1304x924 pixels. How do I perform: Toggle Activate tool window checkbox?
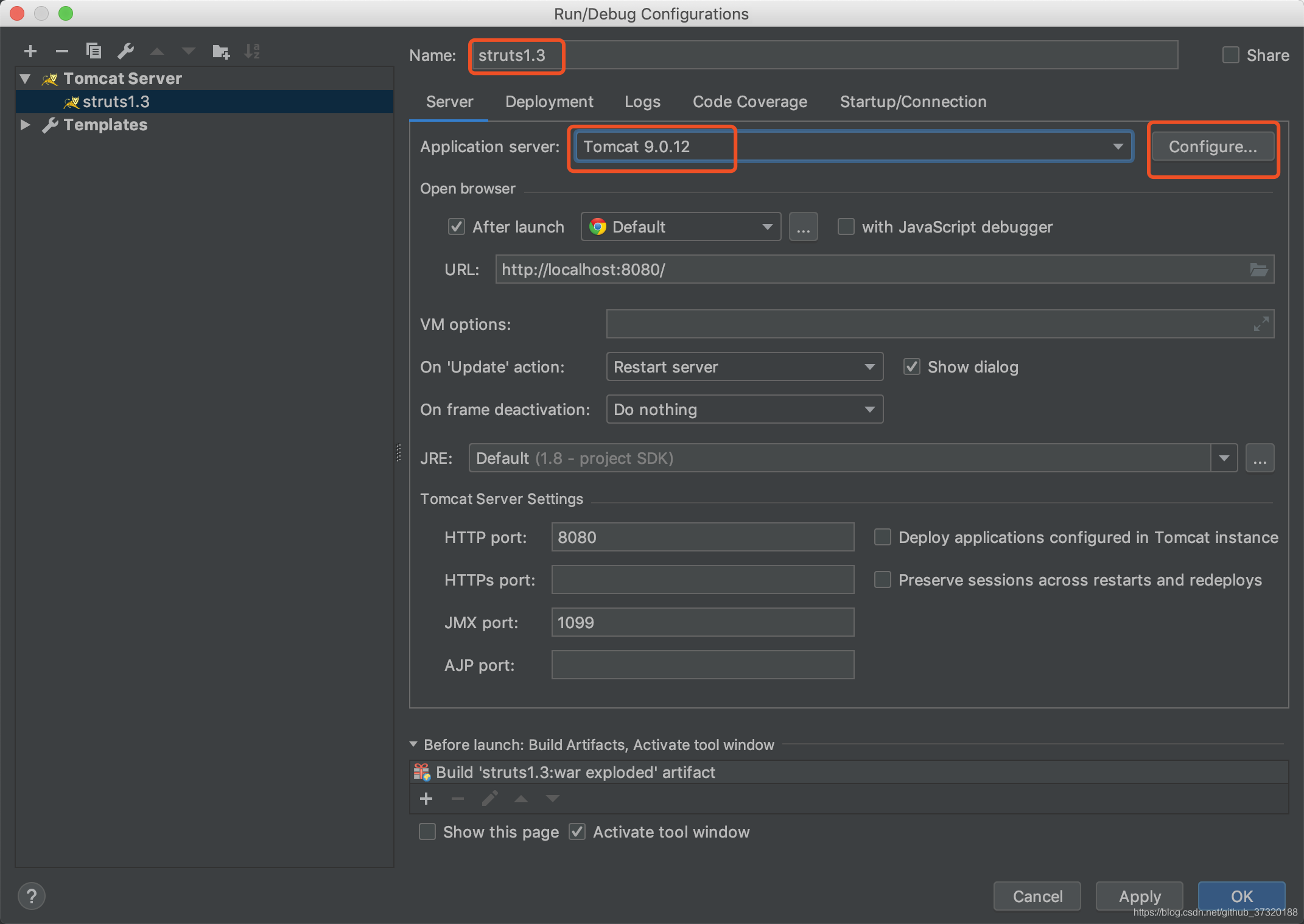click(577, 832)
